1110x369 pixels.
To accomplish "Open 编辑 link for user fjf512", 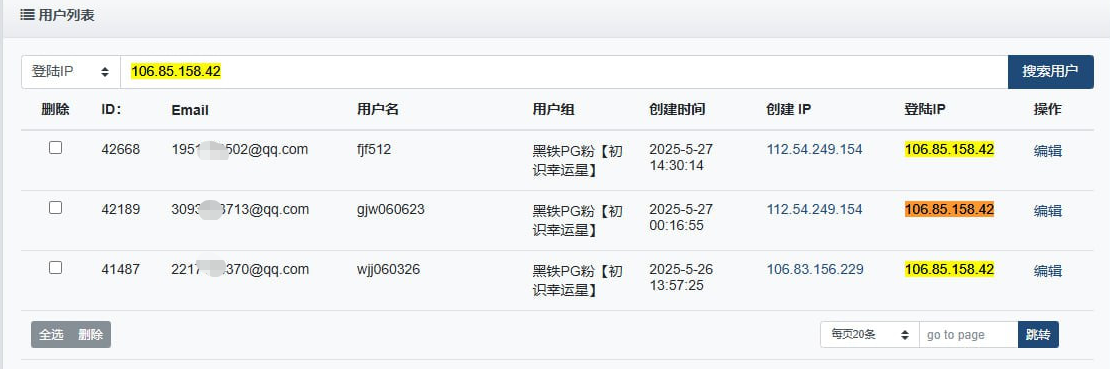I will [x=1048, y=151].
